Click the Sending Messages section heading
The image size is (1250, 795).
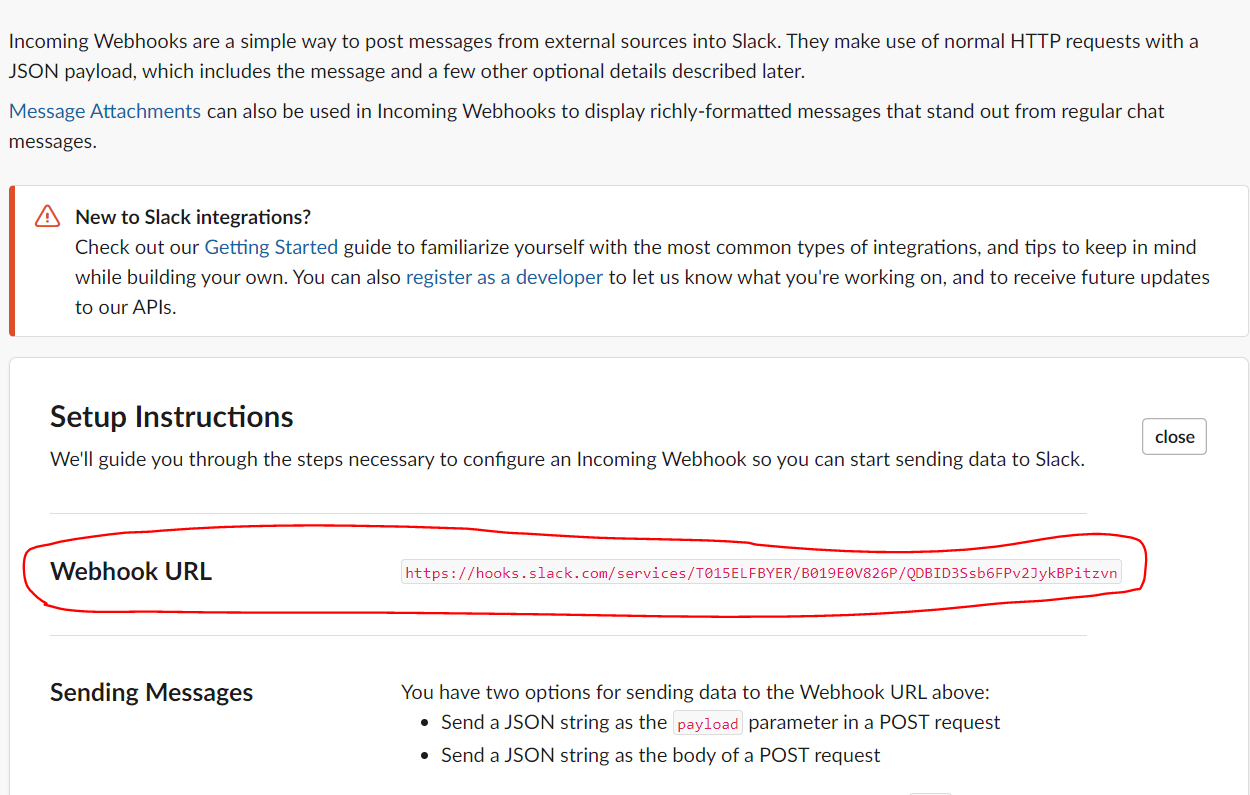click(x=151, y=692)
